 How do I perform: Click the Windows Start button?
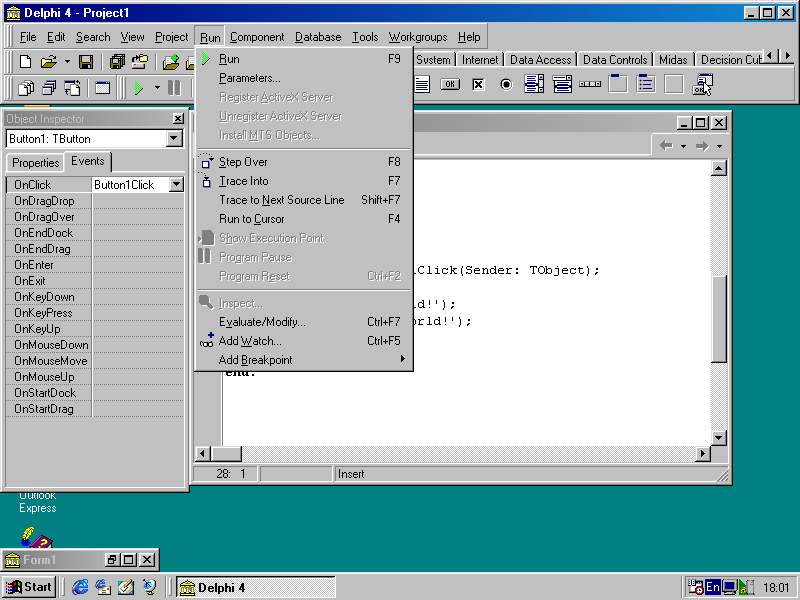30,587
